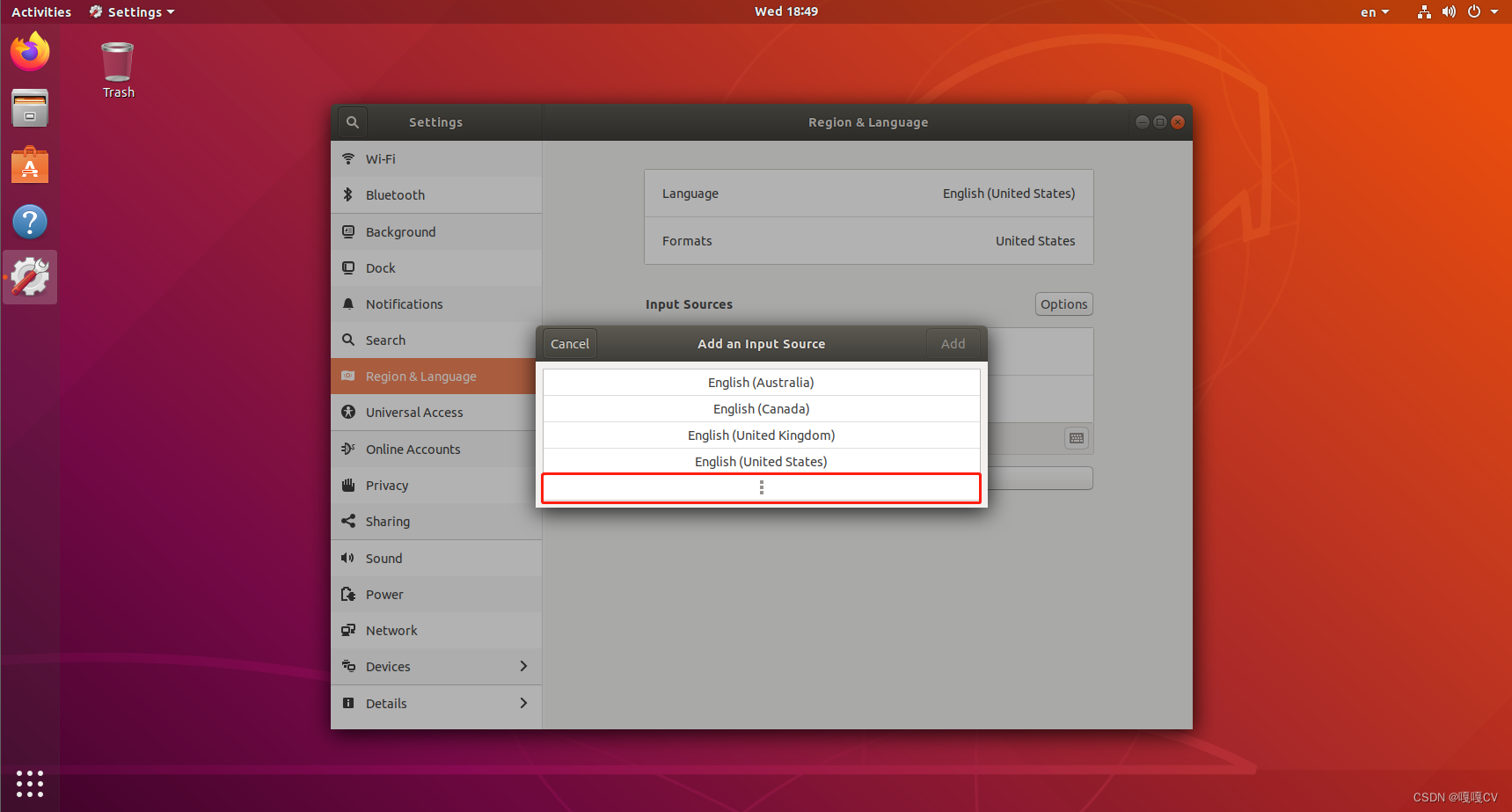This screenshot has width=1512, height=812.
Task: Click the Dock icon in sidebar
Action: tap(348, 267)
